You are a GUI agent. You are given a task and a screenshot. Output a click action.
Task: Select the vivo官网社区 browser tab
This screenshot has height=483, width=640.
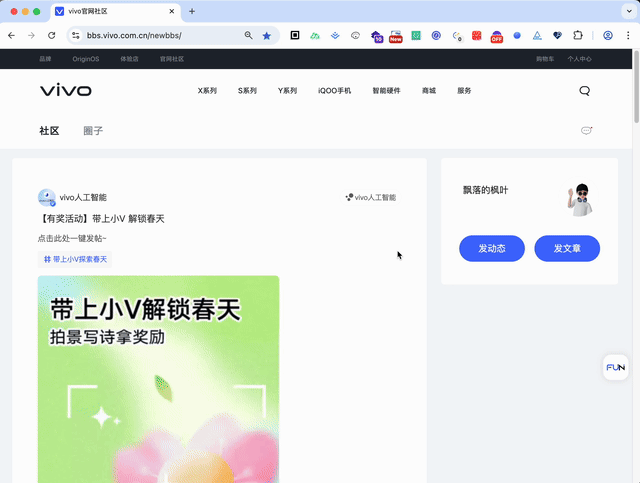click(x=116, y=11)
